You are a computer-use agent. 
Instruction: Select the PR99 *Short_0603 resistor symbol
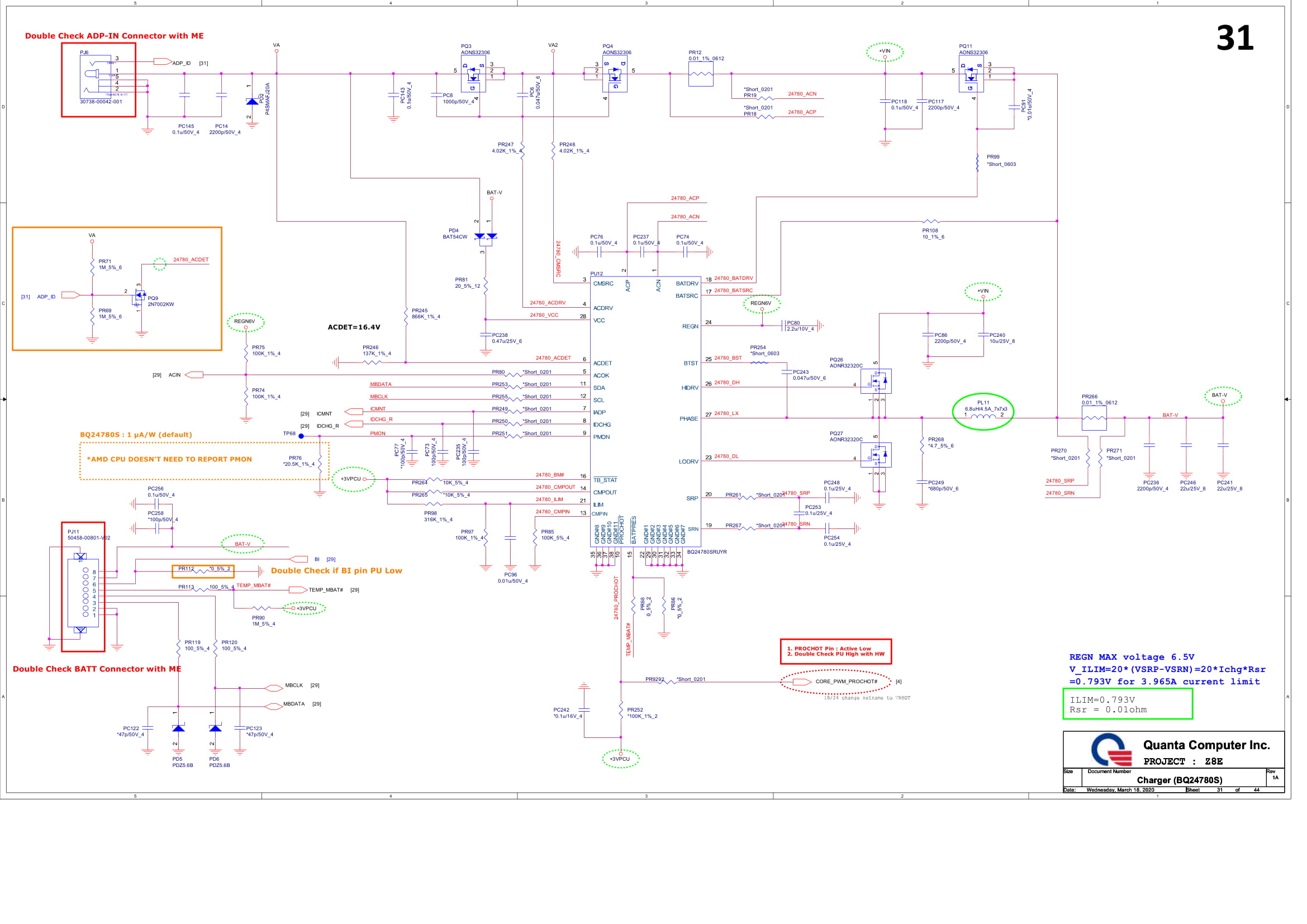(x=977, y=163)
